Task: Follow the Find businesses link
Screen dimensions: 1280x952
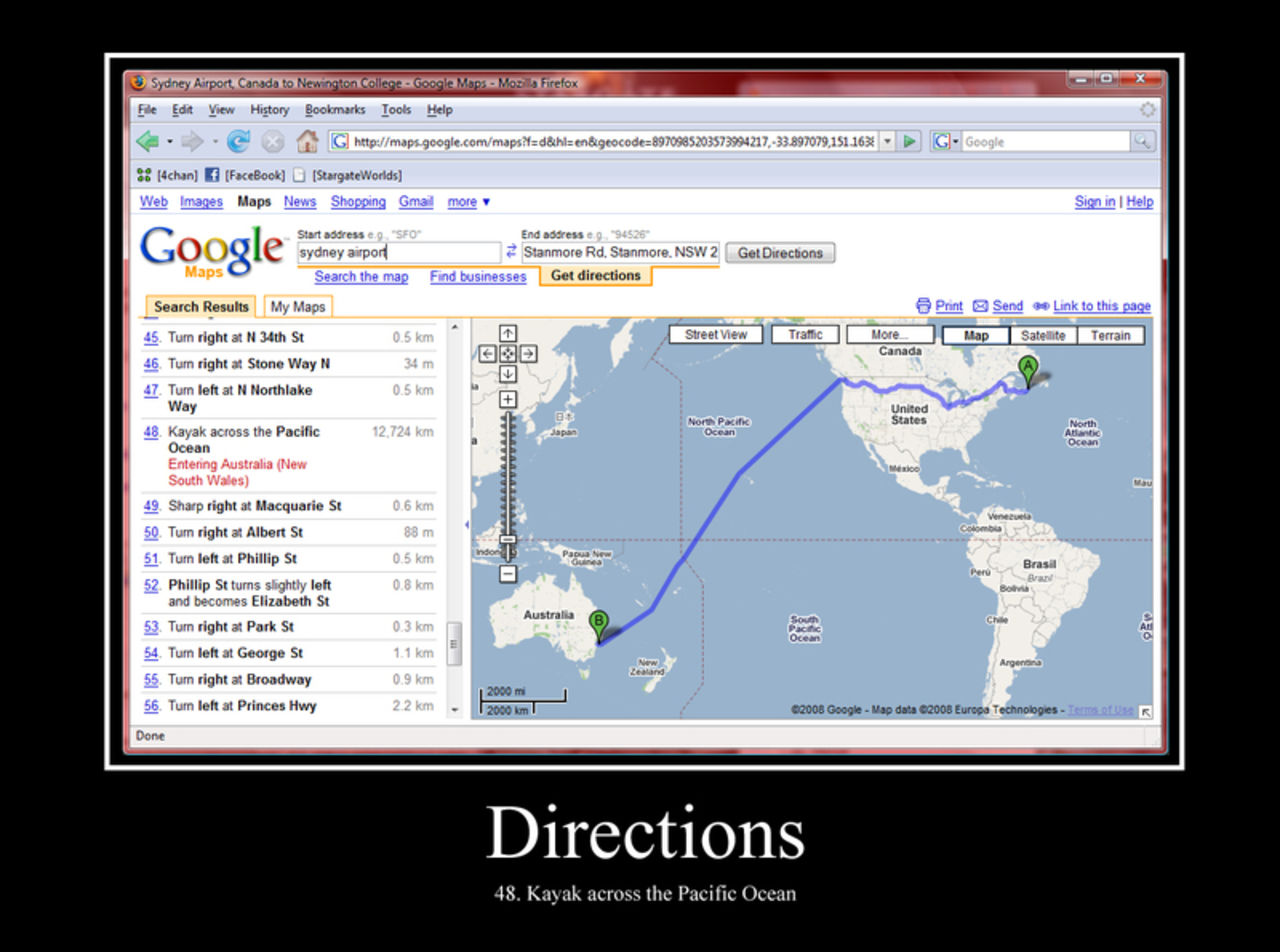Action: 477,277
